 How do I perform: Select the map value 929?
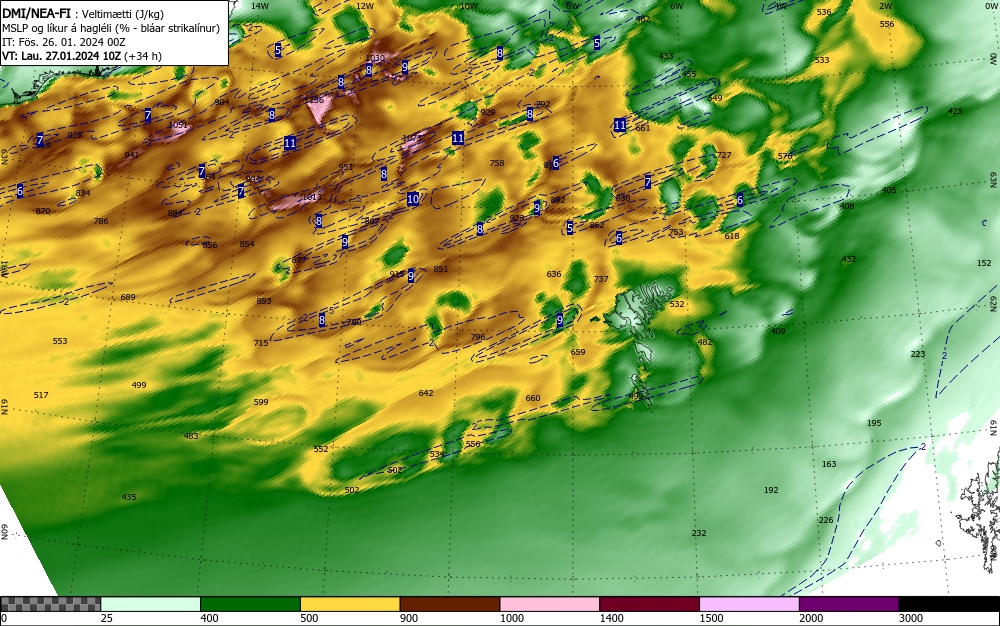point(488,112)
